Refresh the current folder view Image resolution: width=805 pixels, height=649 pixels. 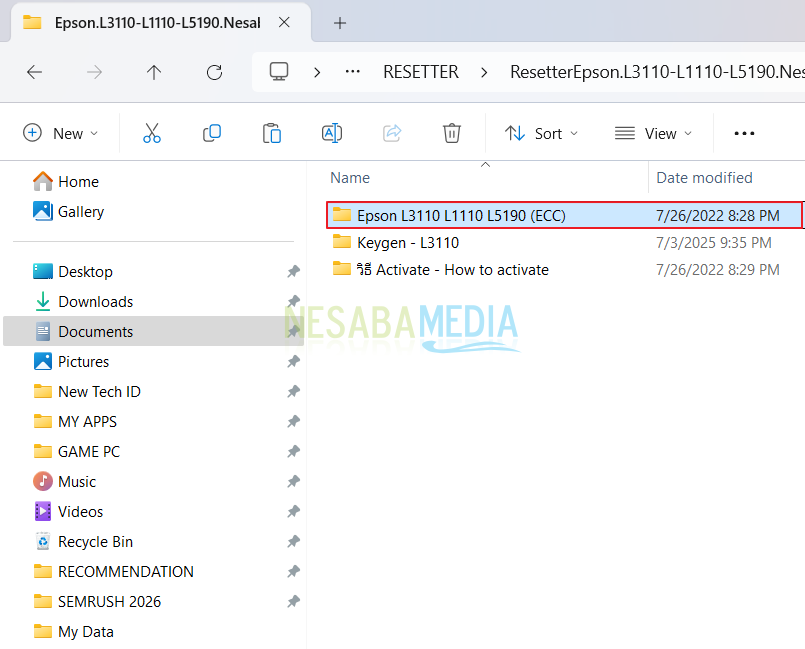[x=214, y=72]
